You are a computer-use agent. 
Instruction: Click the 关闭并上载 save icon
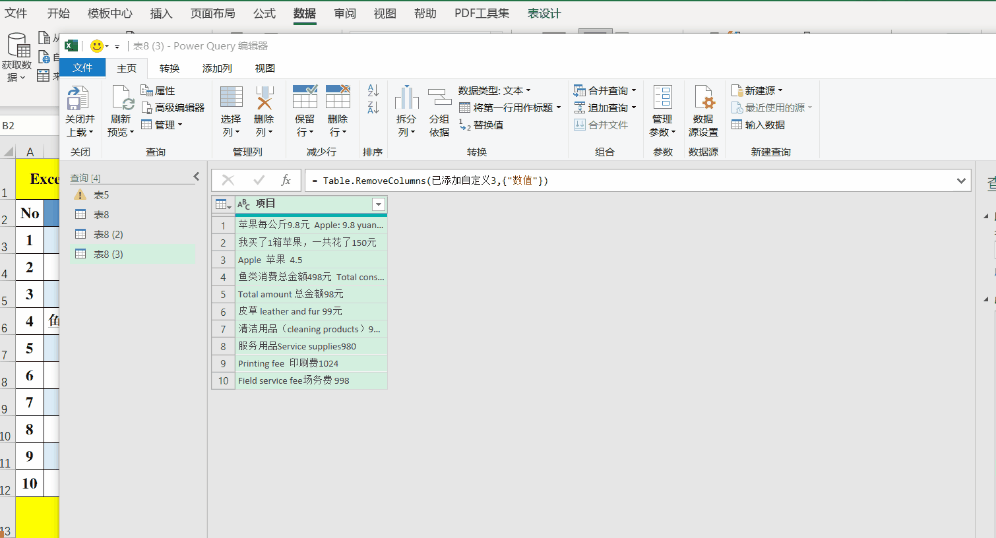[78, 98]
